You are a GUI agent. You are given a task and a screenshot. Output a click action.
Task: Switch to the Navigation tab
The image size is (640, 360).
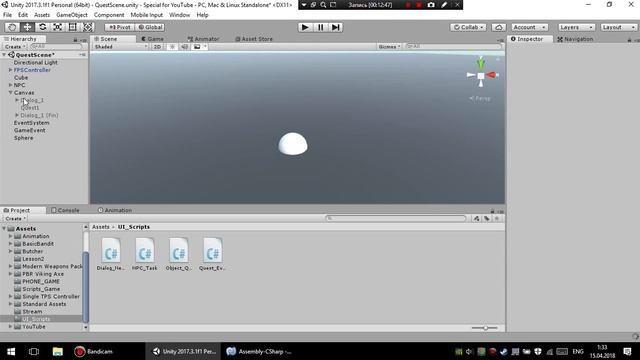click(x=575, y=39)
